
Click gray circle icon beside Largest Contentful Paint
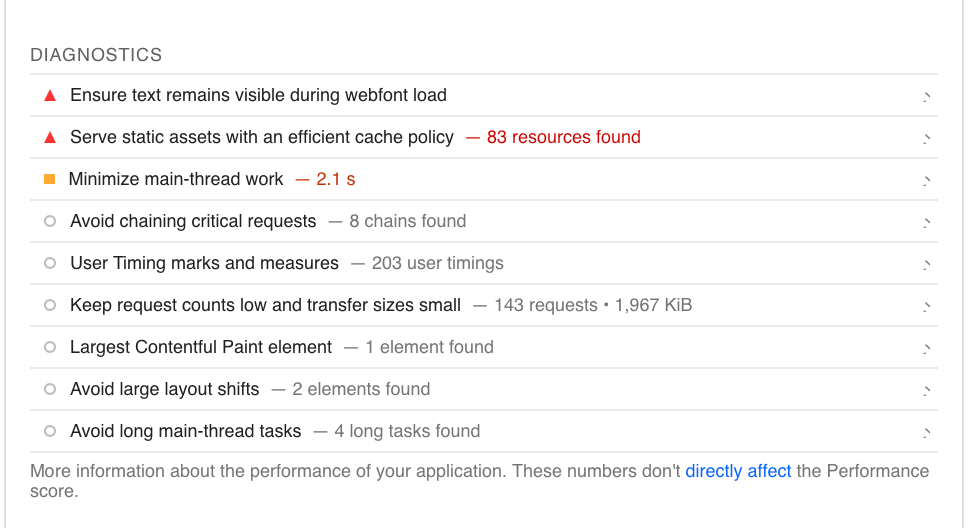click(x=50, y=347)
